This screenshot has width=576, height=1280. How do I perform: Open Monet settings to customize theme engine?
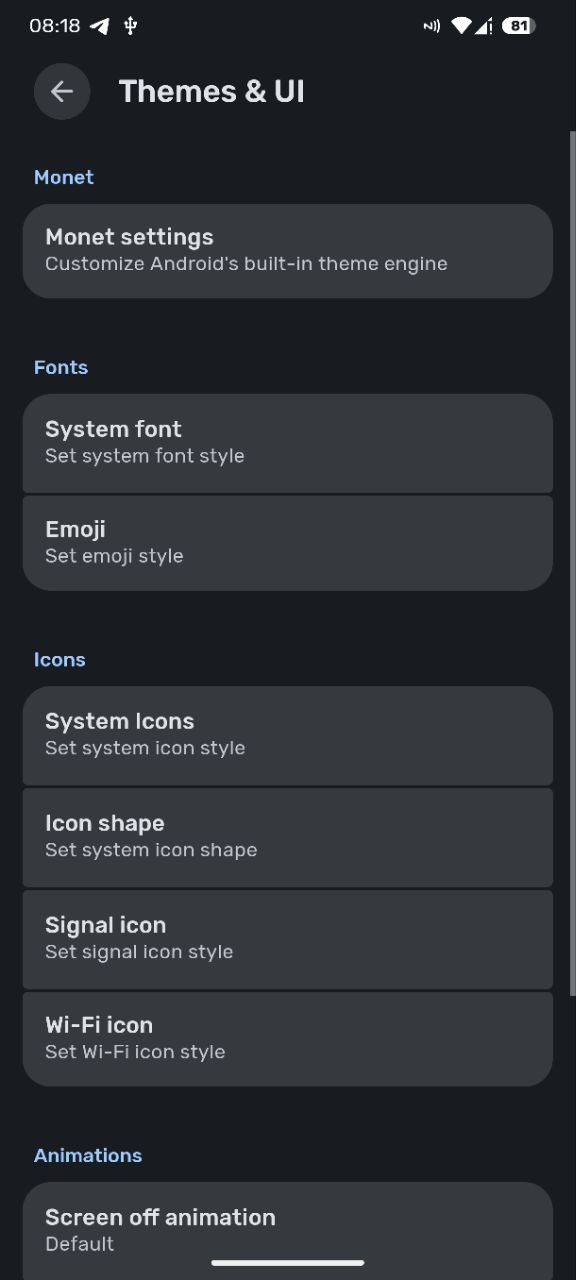point(288,250)
